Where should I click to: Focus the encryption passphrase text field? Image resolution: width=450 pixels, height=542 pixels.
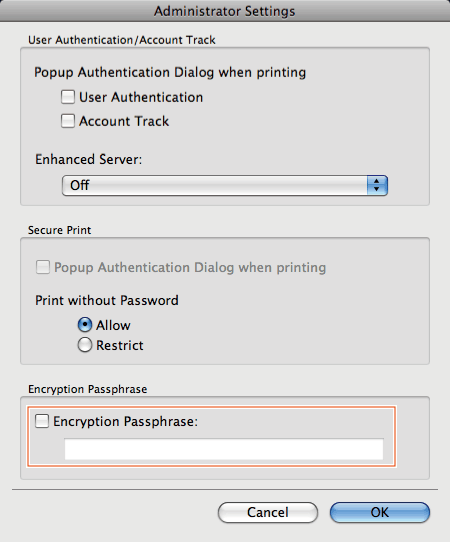tap(224, 449)
